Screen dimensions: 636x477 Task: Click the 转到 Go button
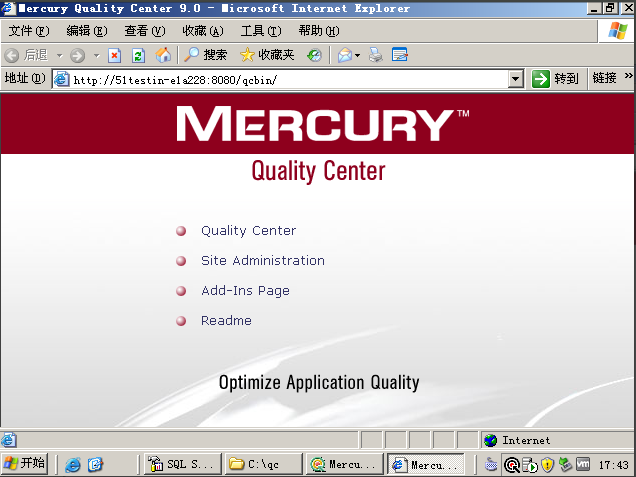pyautogui.click(x=555, y=79)
